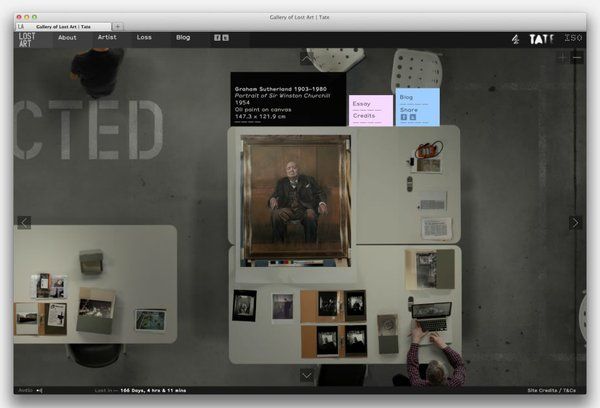The height and width of the screenshot is (408, 600).
Task: Click the Tate logo
Action: (541, 39)
